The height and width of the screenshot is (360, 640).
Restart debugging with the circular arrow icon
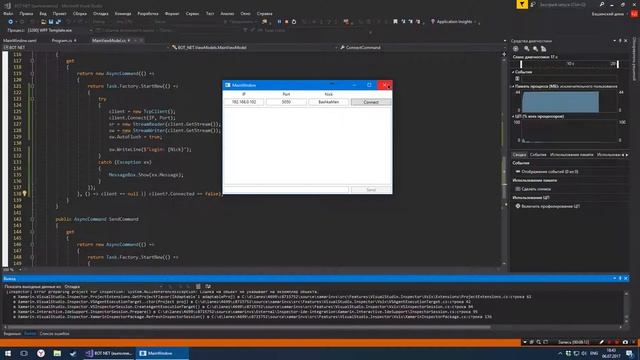[294, 22]
